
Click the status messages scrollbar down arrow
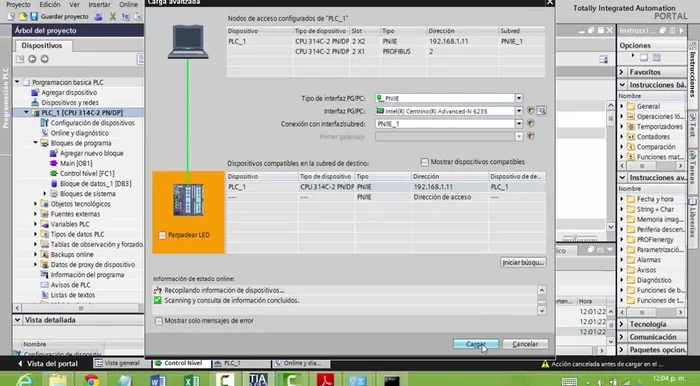click(542, 311)
